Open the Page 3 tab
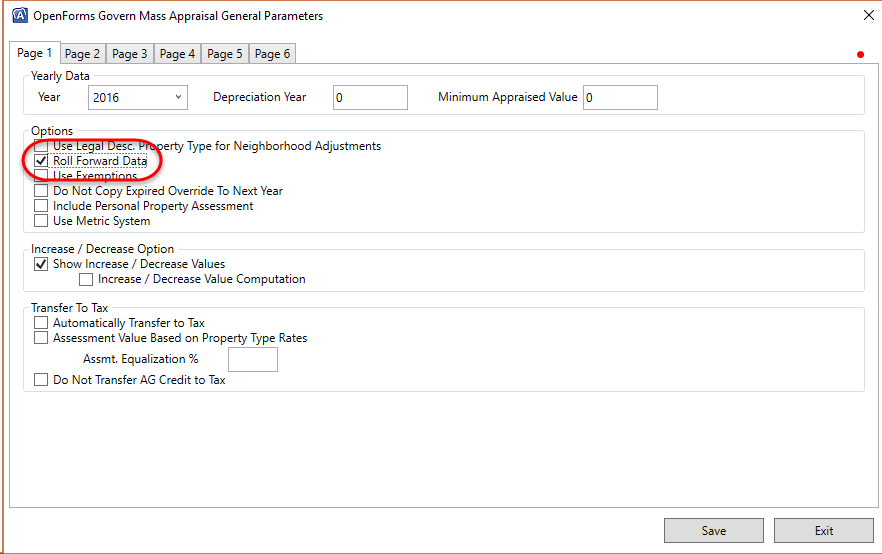This screenshot has height=554, width=882. (x=130, y=54)
